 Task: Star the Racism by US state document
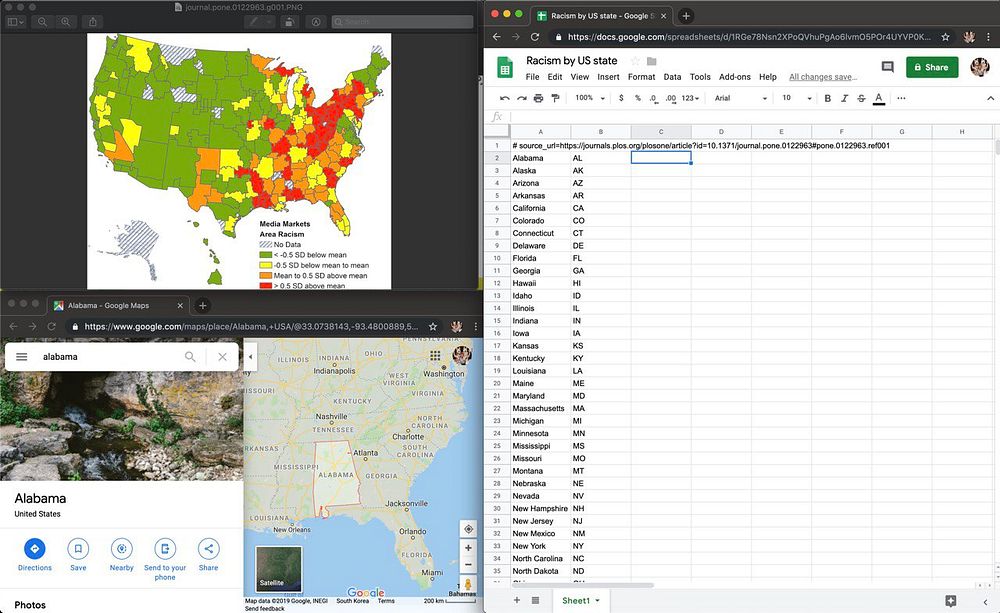[x=634, y=61]
